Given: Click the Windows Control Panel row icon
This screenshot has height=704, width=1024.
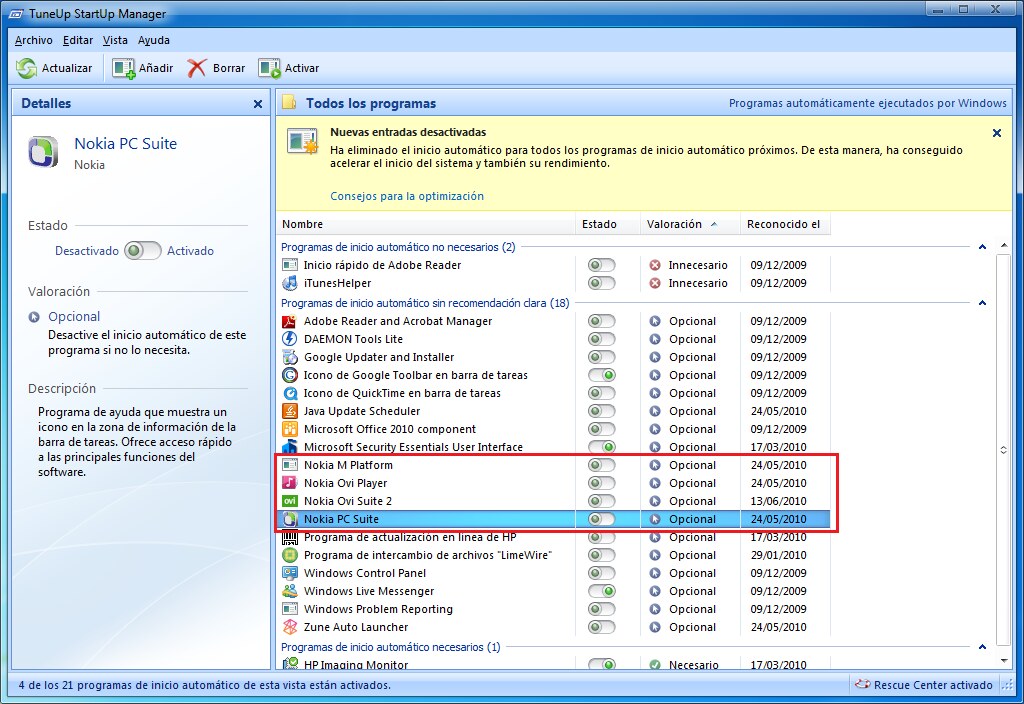Looking at the screenshot, I should pos(289,573).
